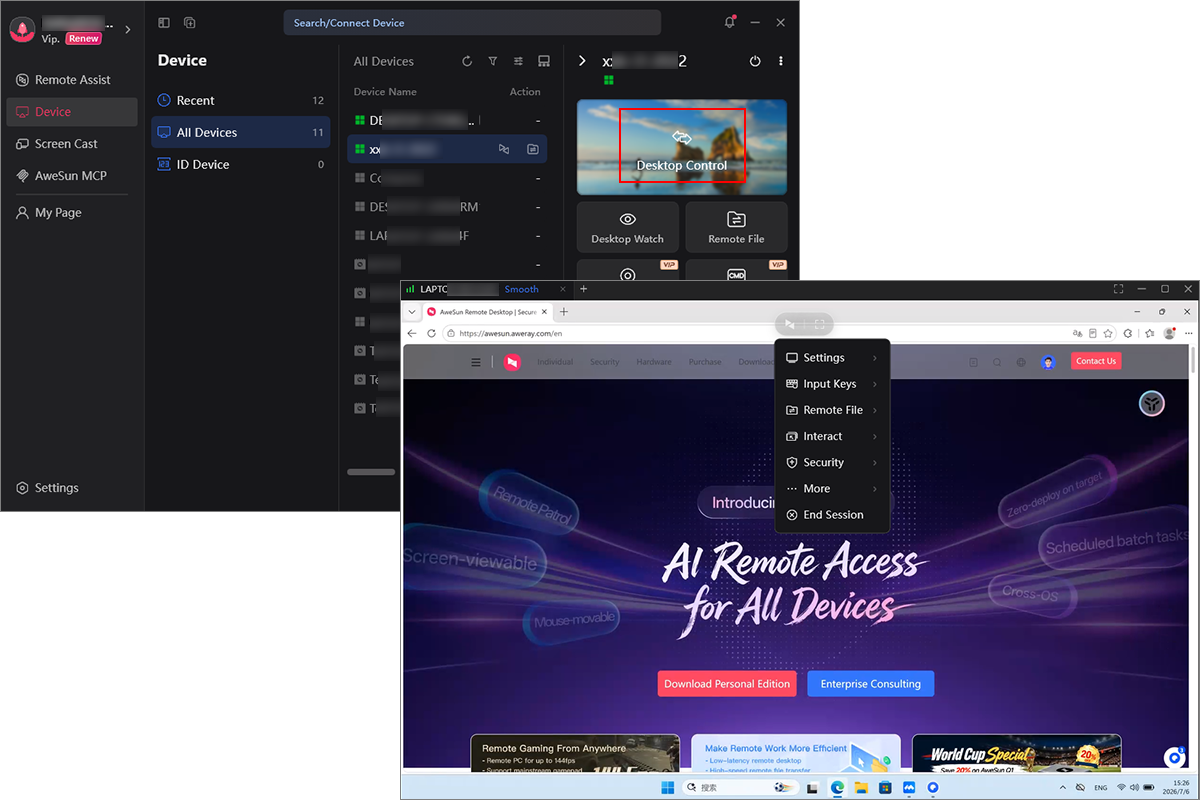The width and height of the screenshot is (1200, 800).
Task: Click the Contact Us button
Action: point(1096,361)
